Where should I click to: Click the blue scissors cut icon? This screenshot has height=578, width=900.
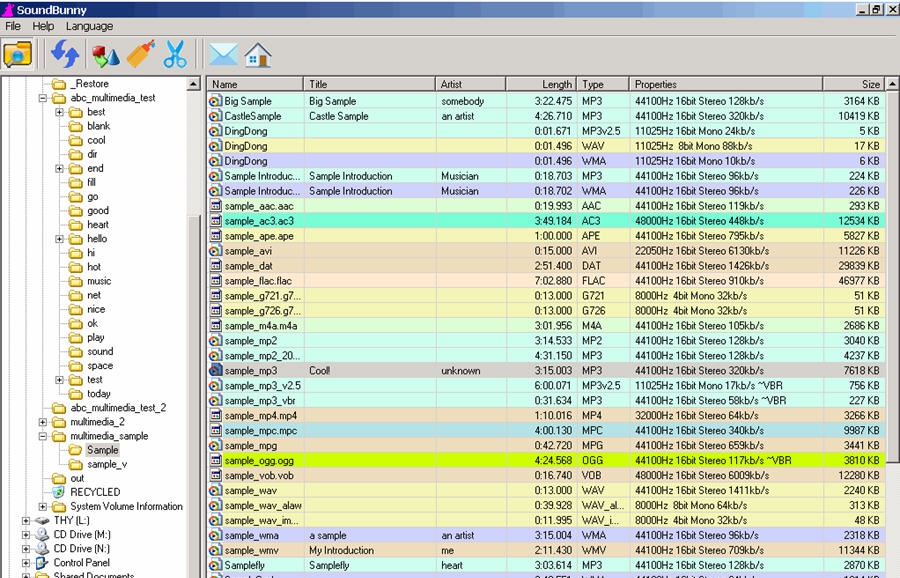click(x=175, y=54)
